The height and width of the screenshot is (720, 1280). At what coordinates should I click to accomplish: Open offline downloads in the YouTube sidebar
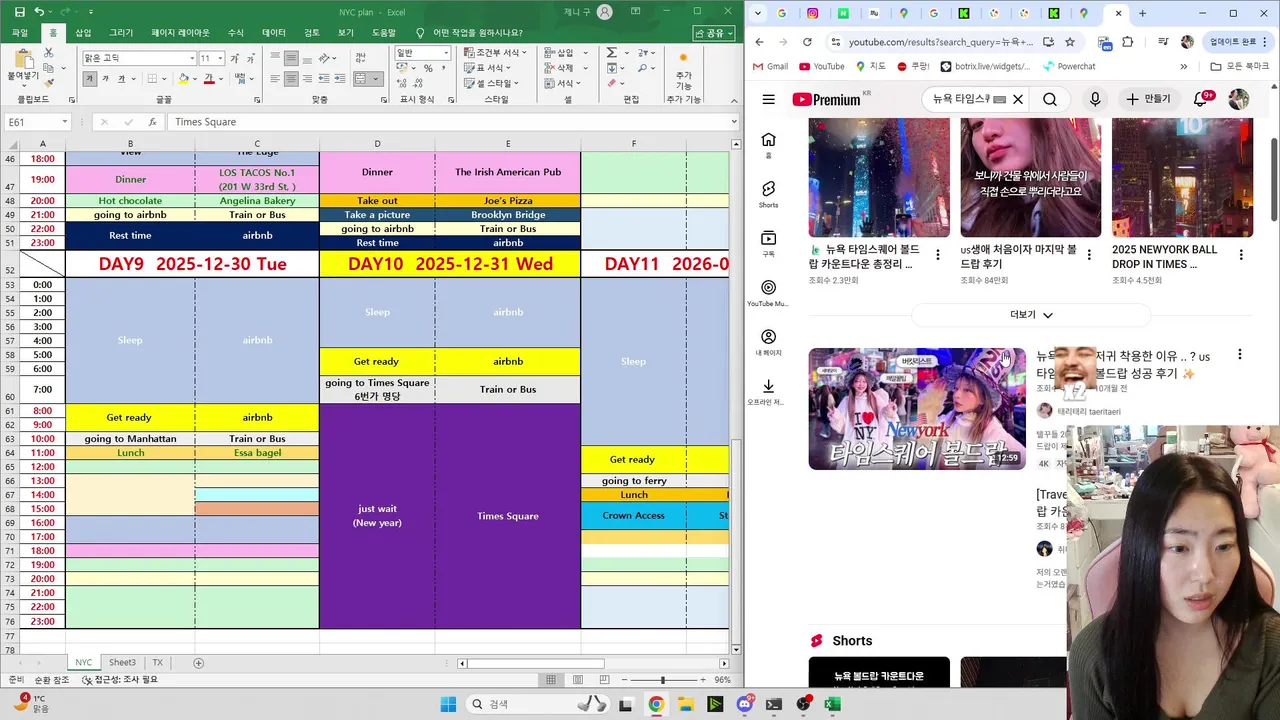tap(768, 391)
